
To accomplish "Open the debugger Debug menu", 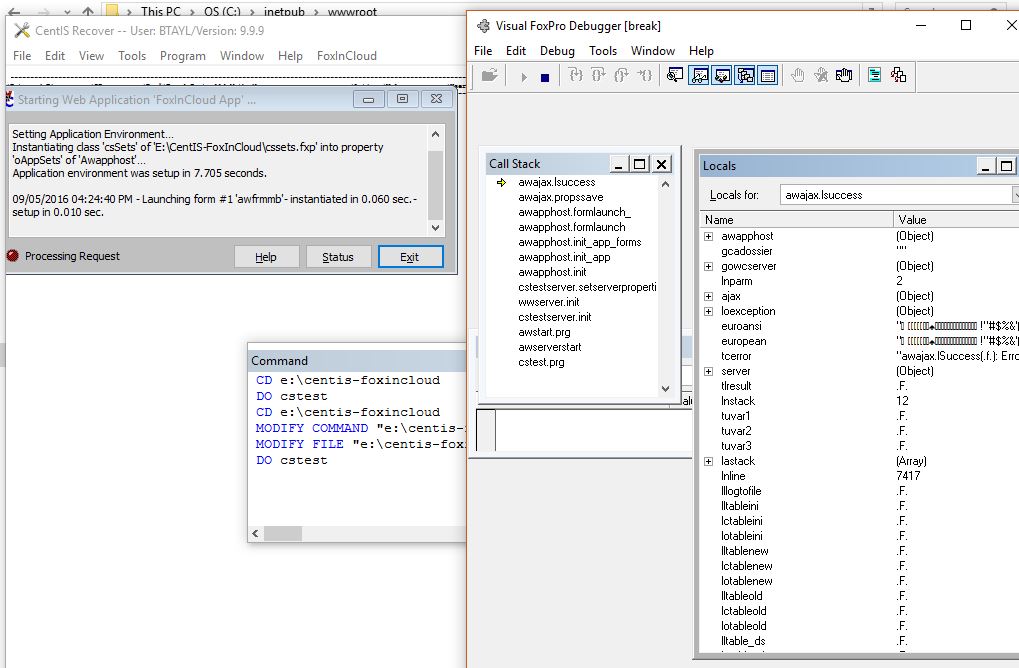I will [x=557, y=51].
